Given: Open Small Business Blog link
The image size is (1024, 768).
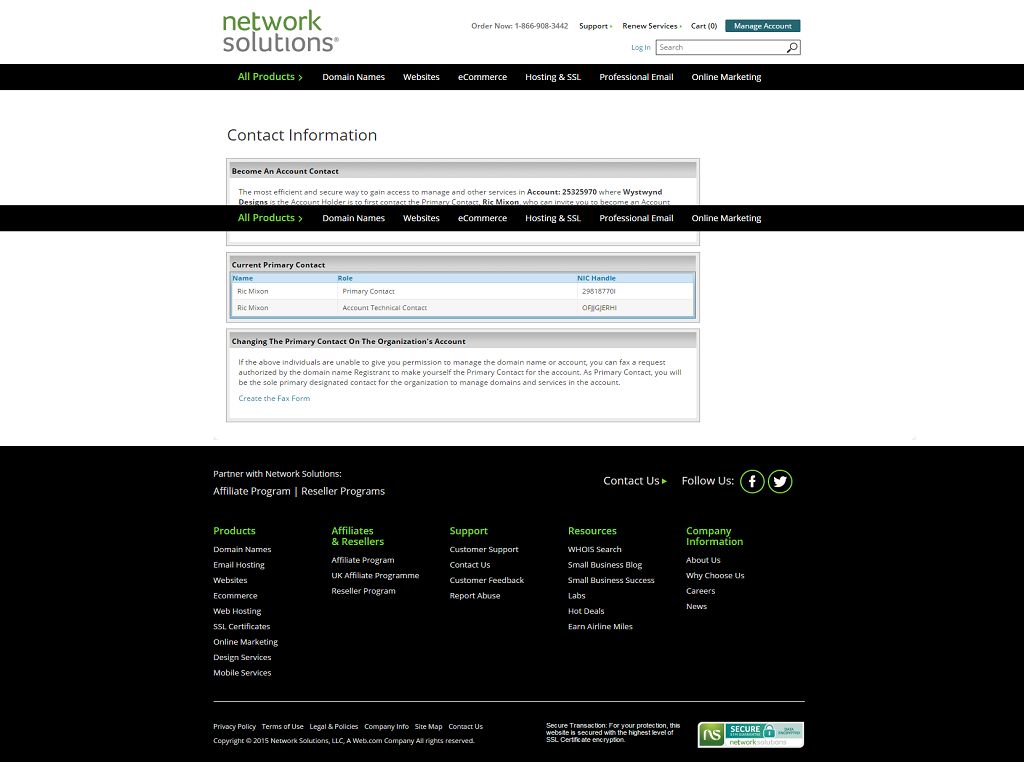Looking at the screenshot, I should coord(605,565).
